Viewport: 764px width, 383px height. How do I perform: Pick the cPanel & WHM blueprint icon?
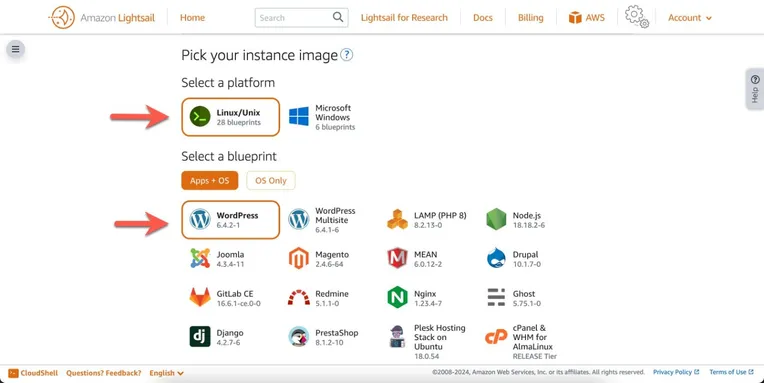tap(496, 337)
